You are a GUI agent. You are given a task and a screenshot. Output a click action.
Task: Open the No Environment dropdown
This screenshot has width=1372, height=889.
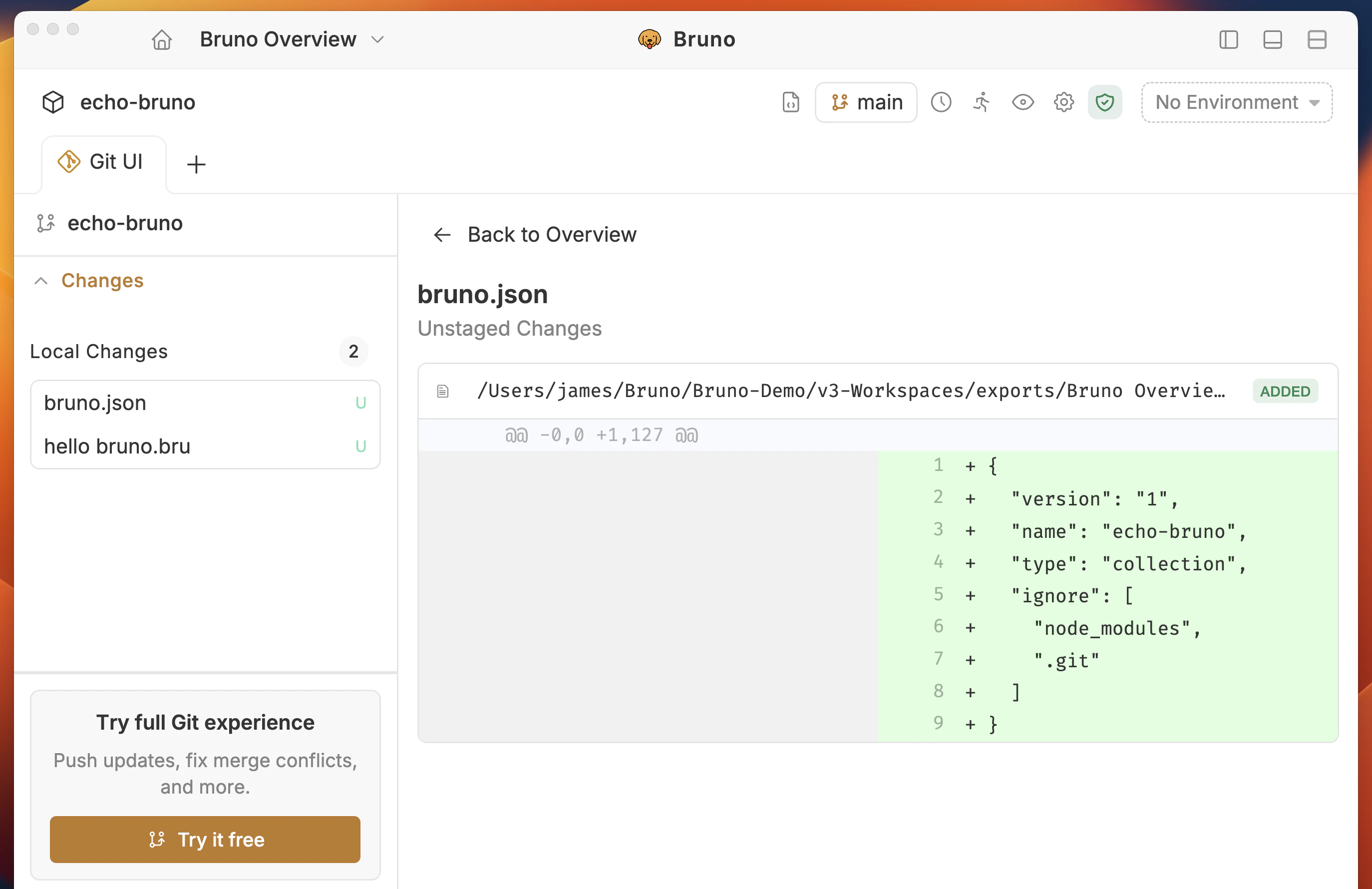tap(1237, 102)
